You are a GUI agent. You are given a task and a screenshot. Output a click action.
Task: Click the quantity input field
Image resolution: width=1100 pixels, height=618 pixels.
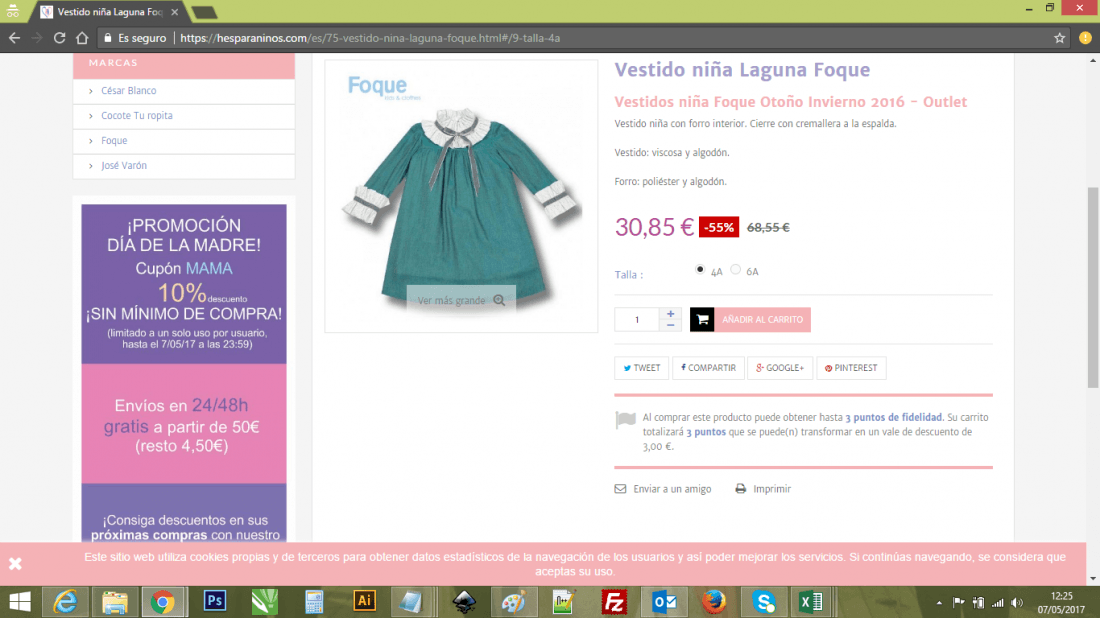pyautogui.click(x=636, y=319)
